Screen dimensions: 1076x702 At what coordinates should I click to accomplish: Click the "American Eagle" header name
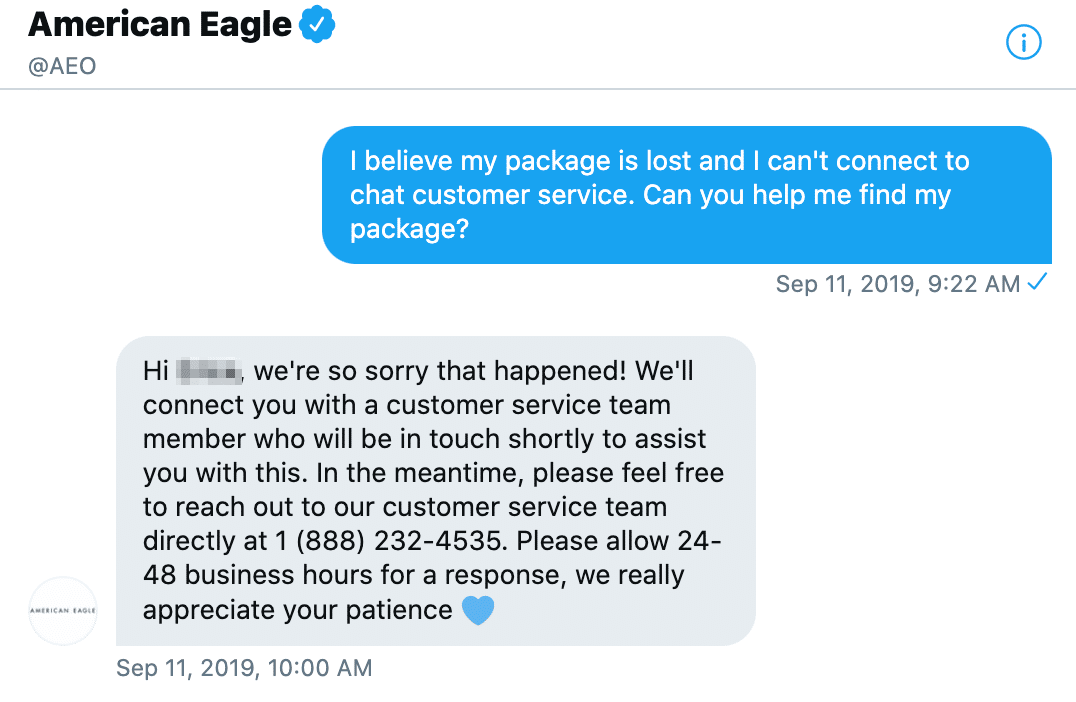coord(160,26)
